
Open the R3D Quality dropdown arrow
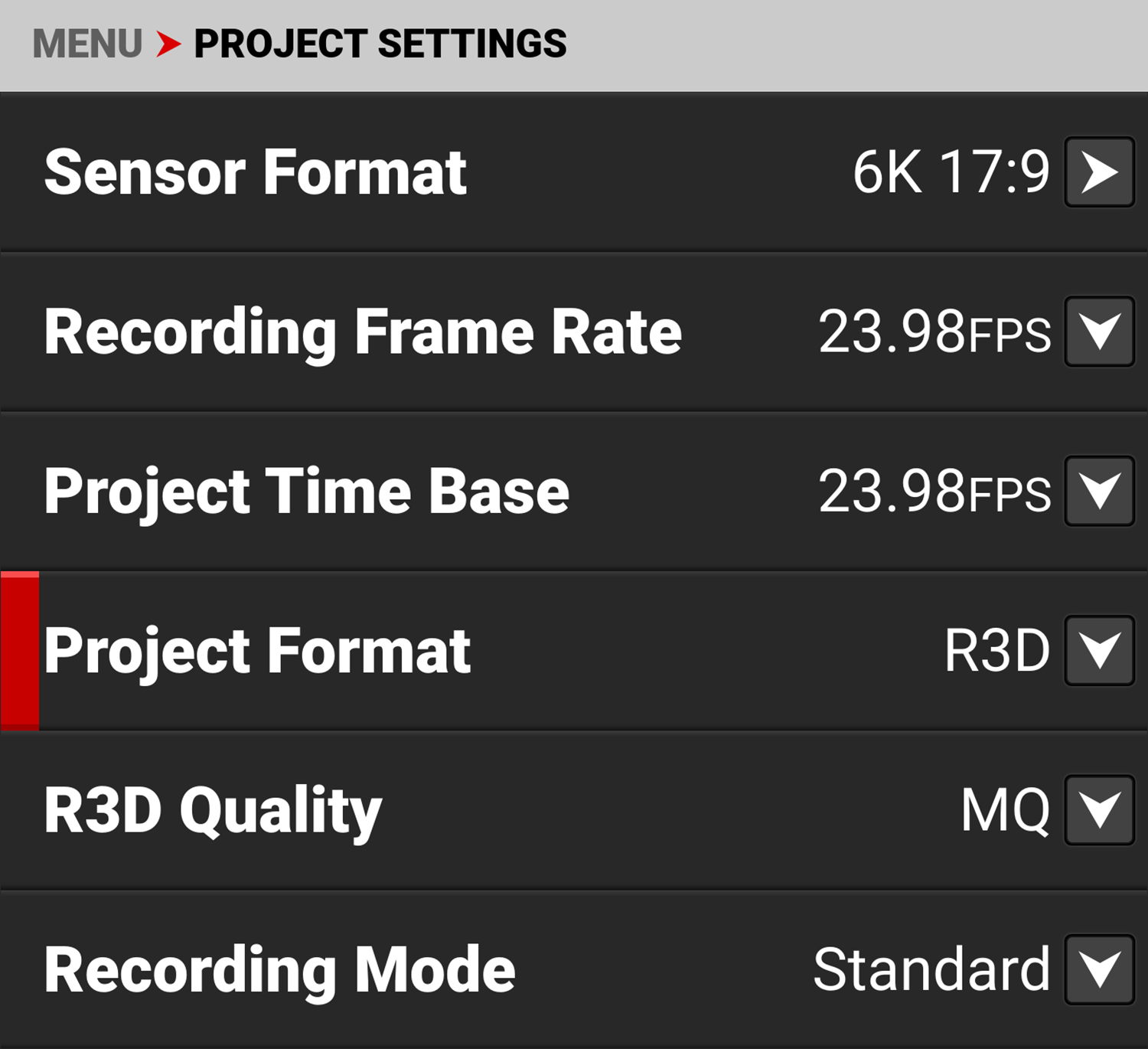click(1099, 810)
